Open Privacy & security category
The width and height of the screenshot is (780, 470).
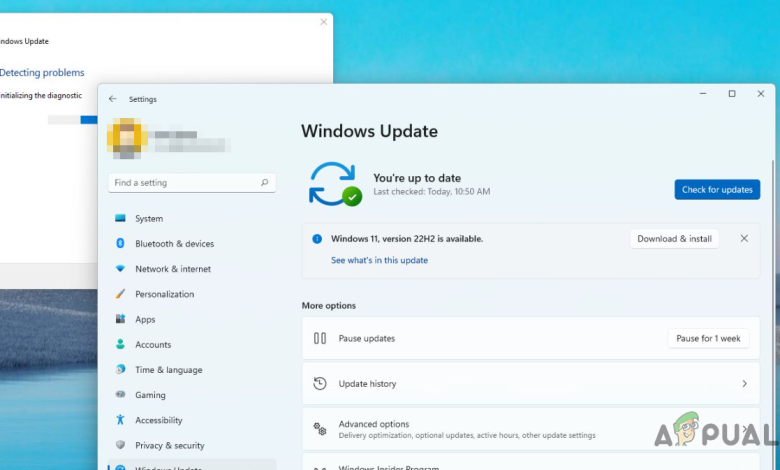click(192, 445)
